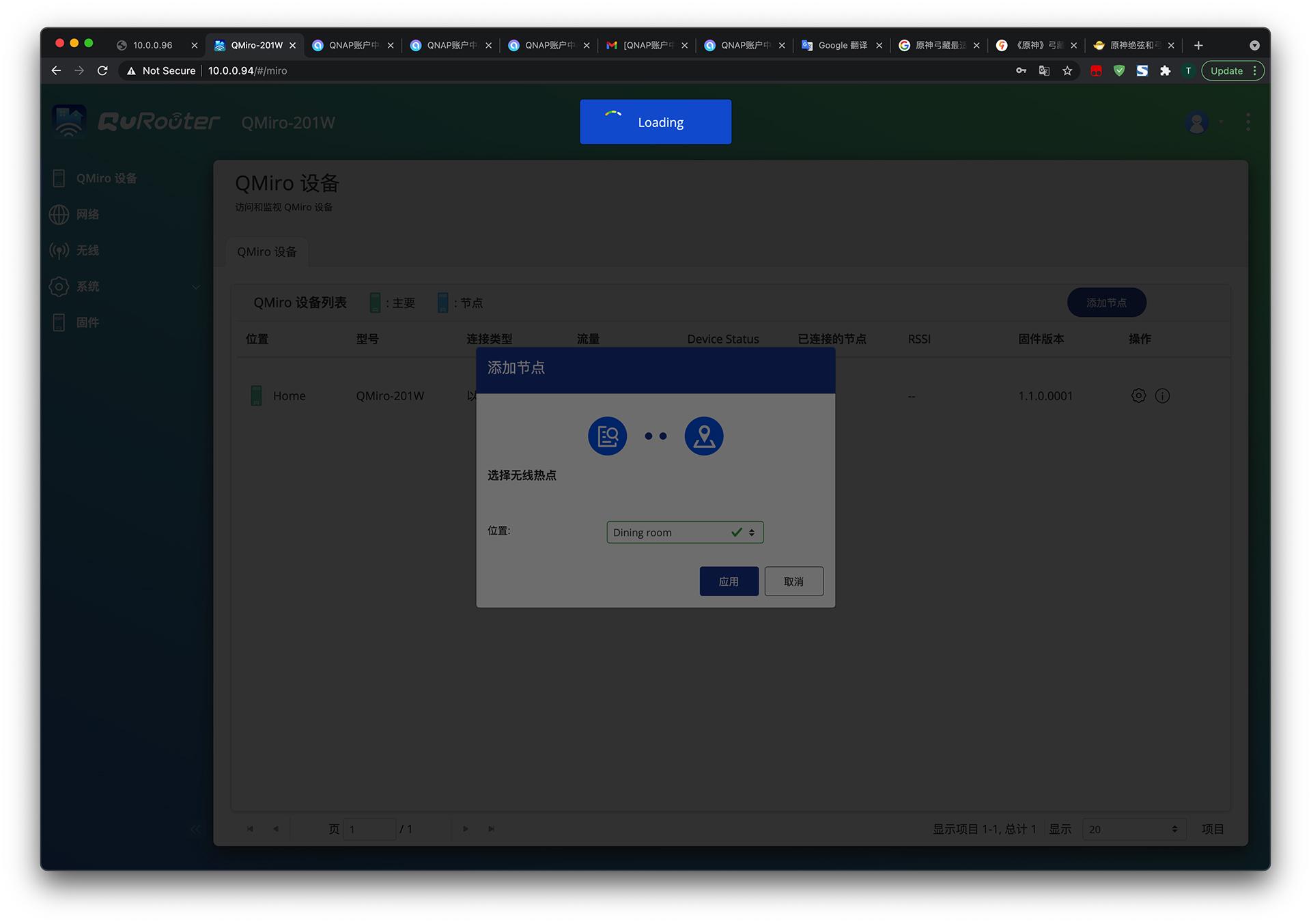Click the Apply button in dialog
Screen dimensions: 1311x924
729,581
